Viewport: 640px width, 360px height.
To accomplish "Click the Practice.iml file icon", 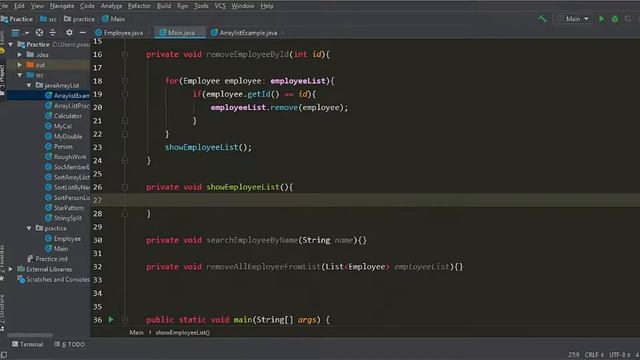I will 30,259.
